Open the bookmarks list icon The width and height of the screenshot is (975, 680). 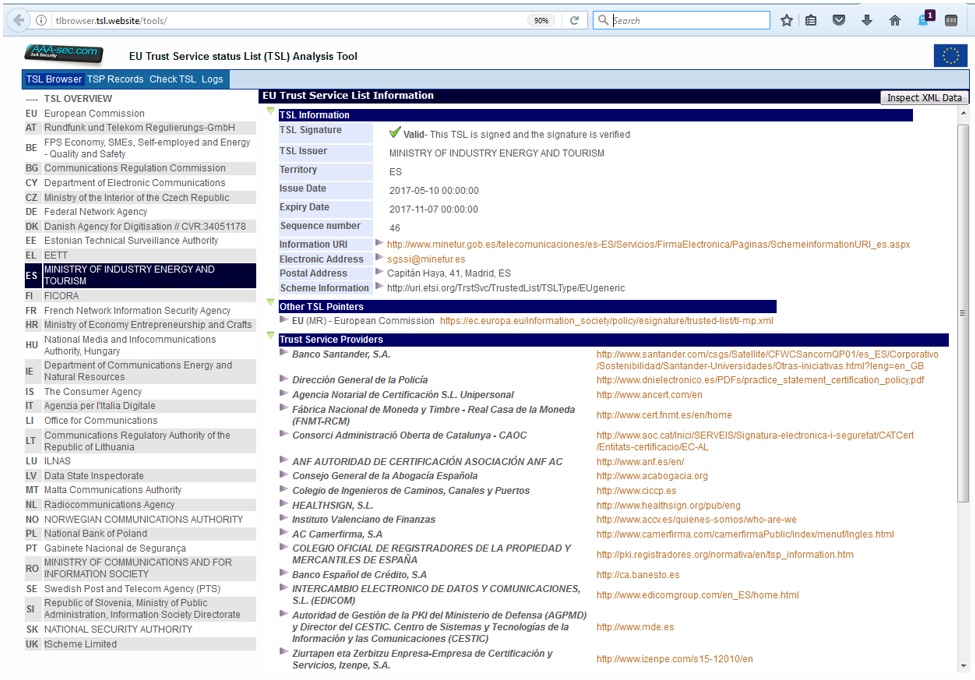(811, 21)
